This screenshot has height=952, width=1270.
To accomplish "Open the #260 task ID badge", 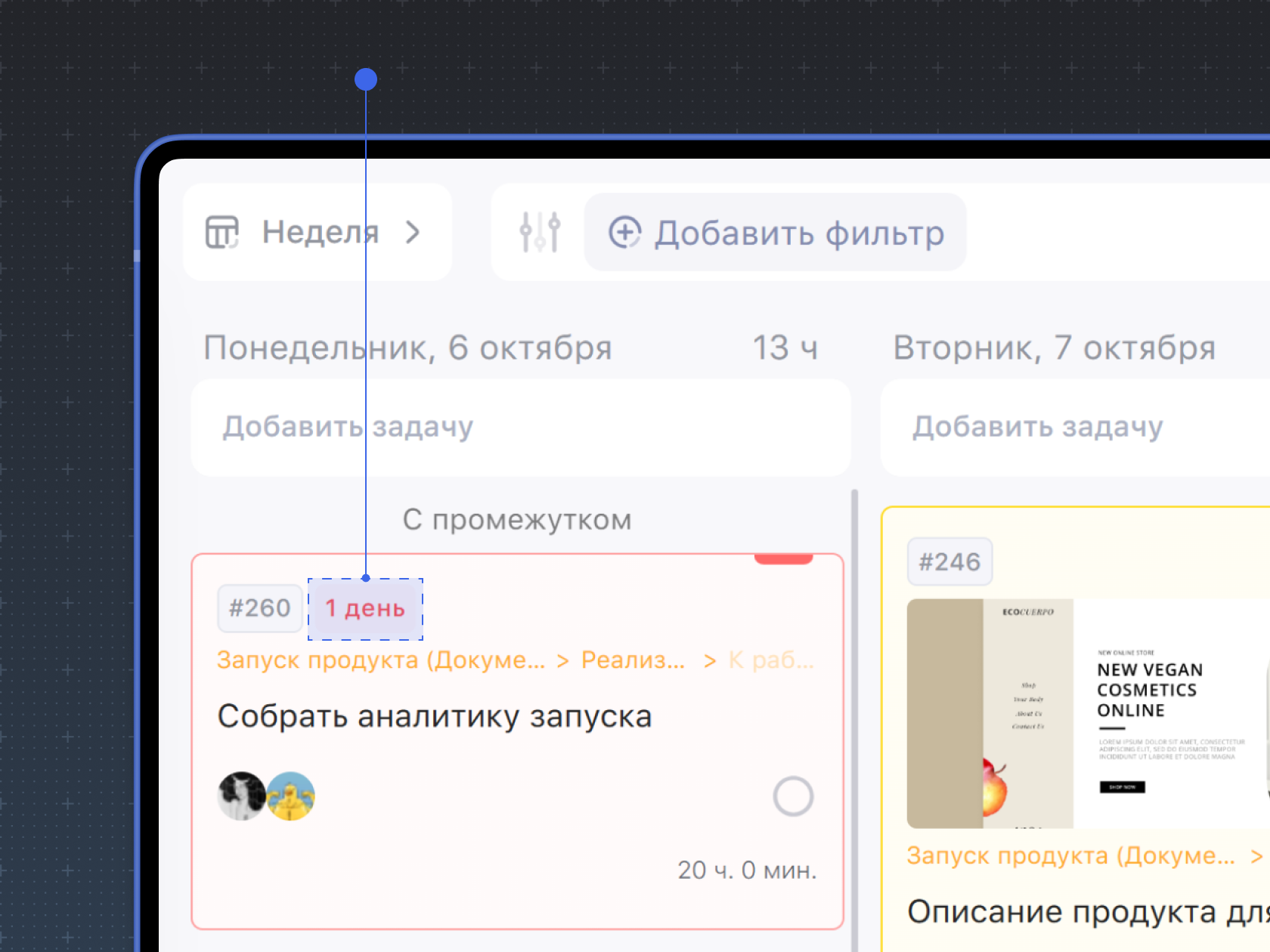I will [259, 608].
